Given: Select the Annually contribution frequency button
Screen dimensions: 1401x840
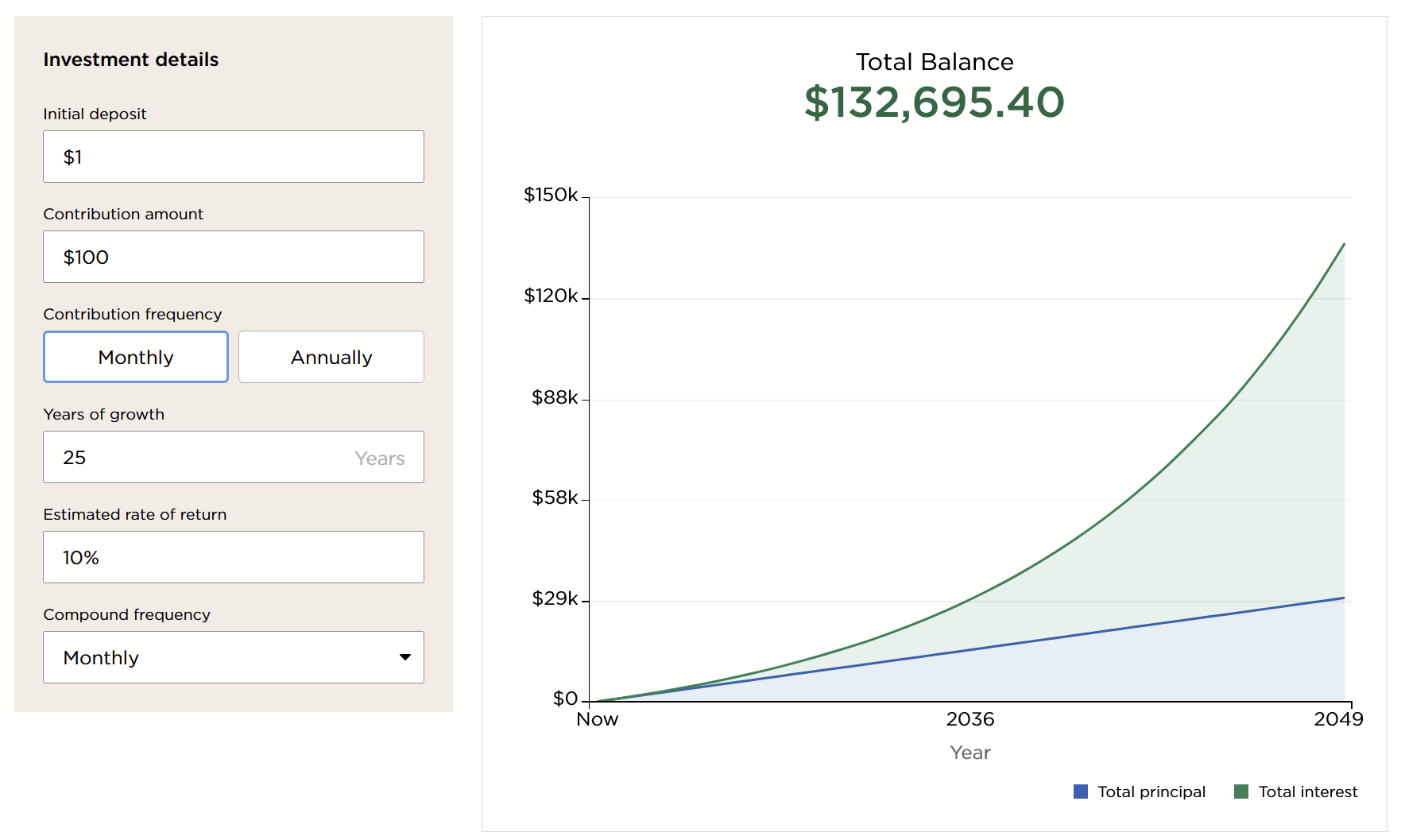Looking at the screenshot, I should [x=331, y=357].
